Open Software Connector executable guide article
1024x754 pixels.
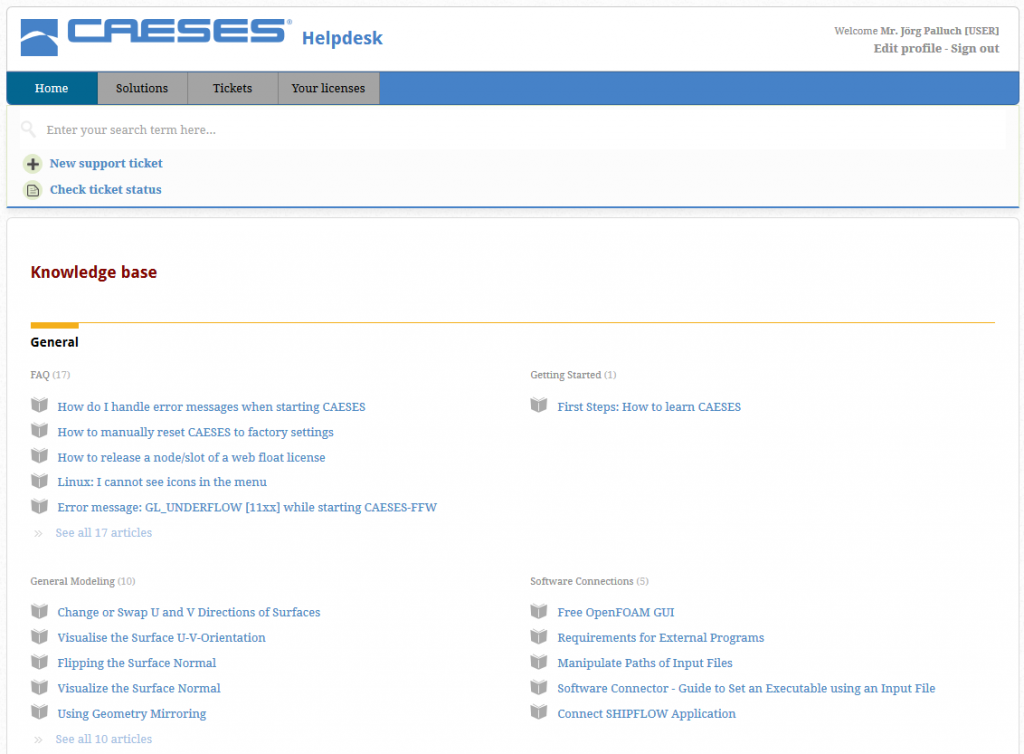tap(746, 688)
